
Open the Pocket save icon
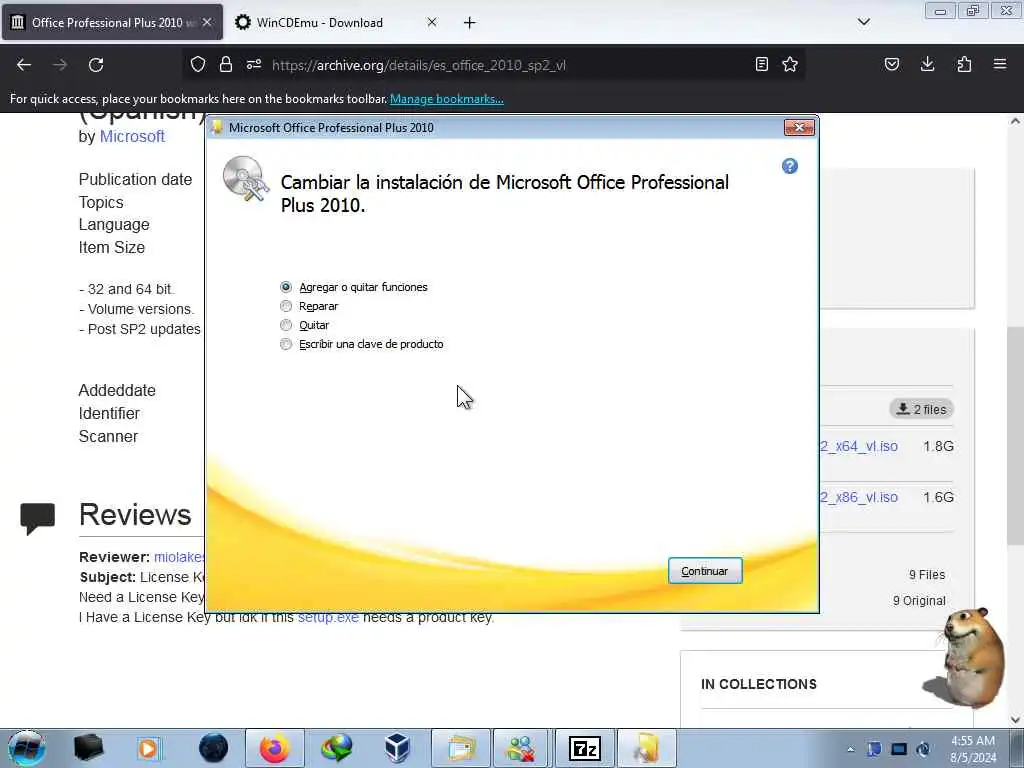tap(892, 64)
